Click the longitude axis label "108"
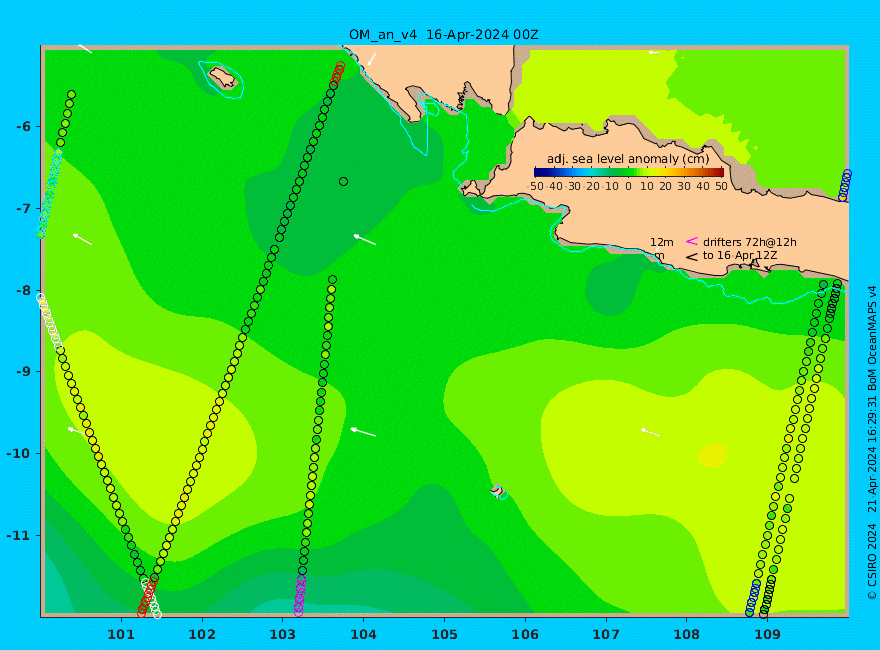 686,635
